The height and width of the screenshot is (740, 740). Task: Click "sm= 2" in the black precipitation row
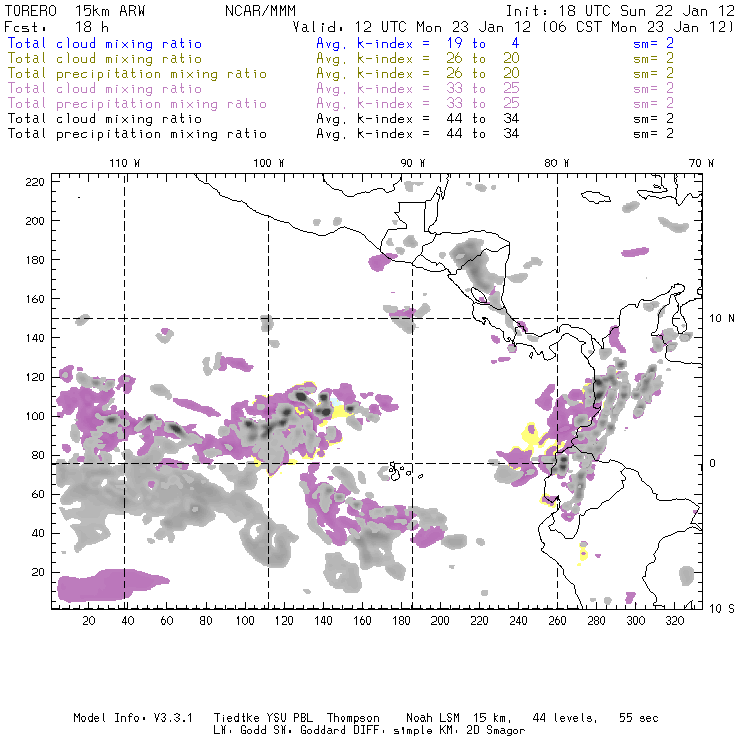point(653,134)
